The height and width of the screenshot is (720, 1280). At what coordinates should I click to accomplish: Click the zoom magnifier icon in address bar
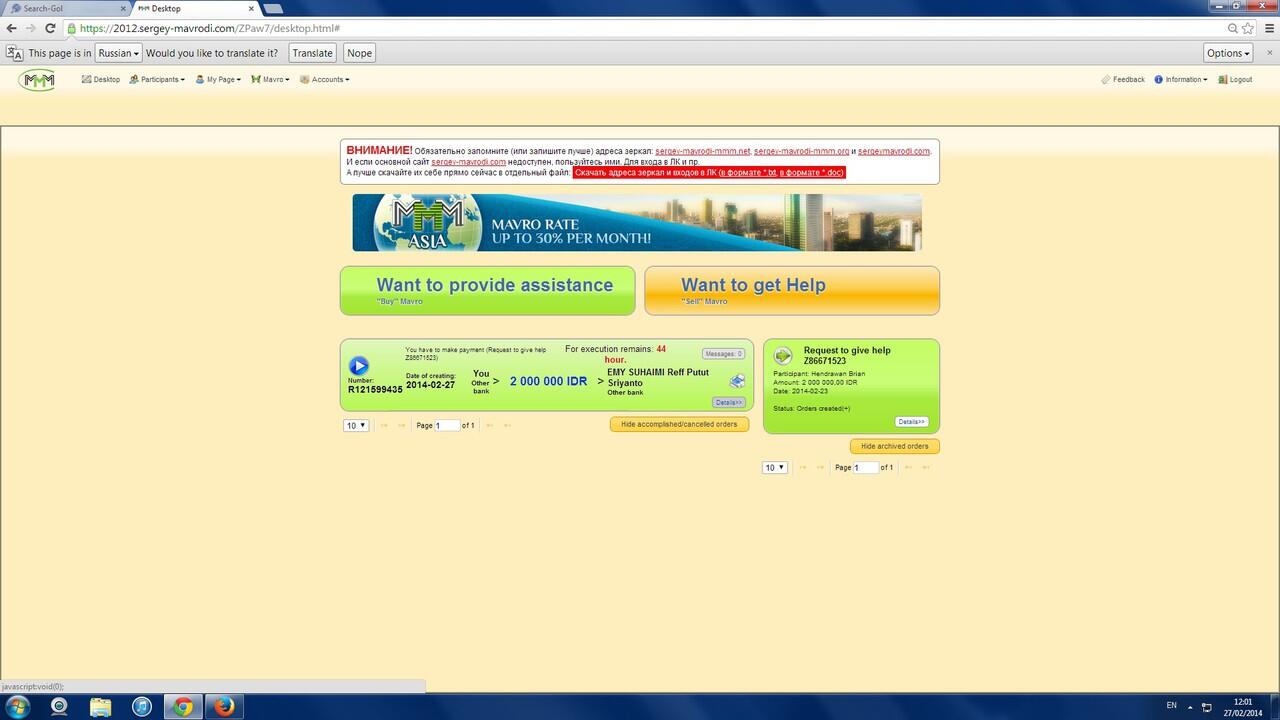pyautogui.click(x=1233, y=28)
